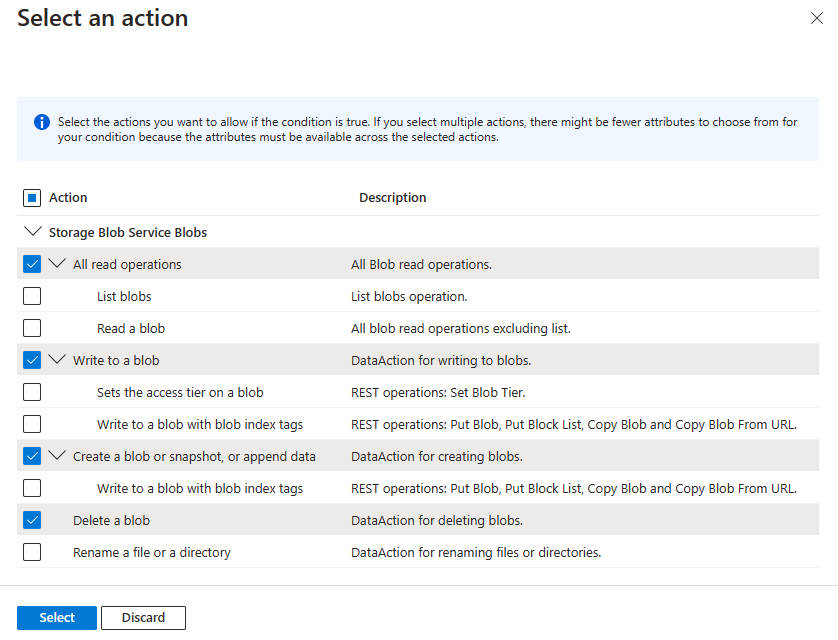The height and width of the screenshot is (640, 838).
Task: Check the List blobs checkbox
Action: click(32, 297)
